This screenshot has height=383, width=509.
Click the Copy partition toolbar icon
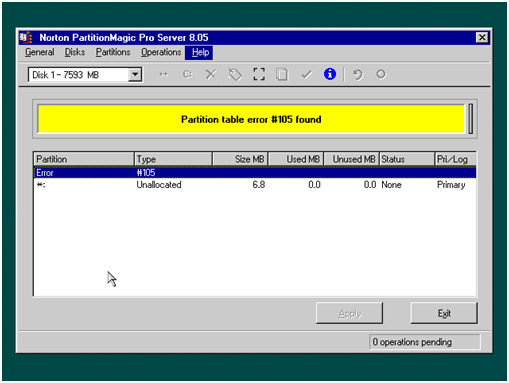[x=282, y=74]
